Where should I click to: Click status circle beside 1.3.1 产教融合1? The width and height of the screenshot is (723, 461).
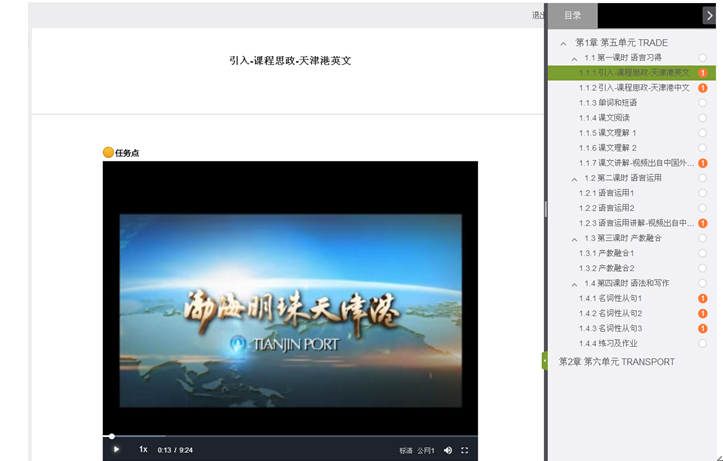click(x=702, y=253)
